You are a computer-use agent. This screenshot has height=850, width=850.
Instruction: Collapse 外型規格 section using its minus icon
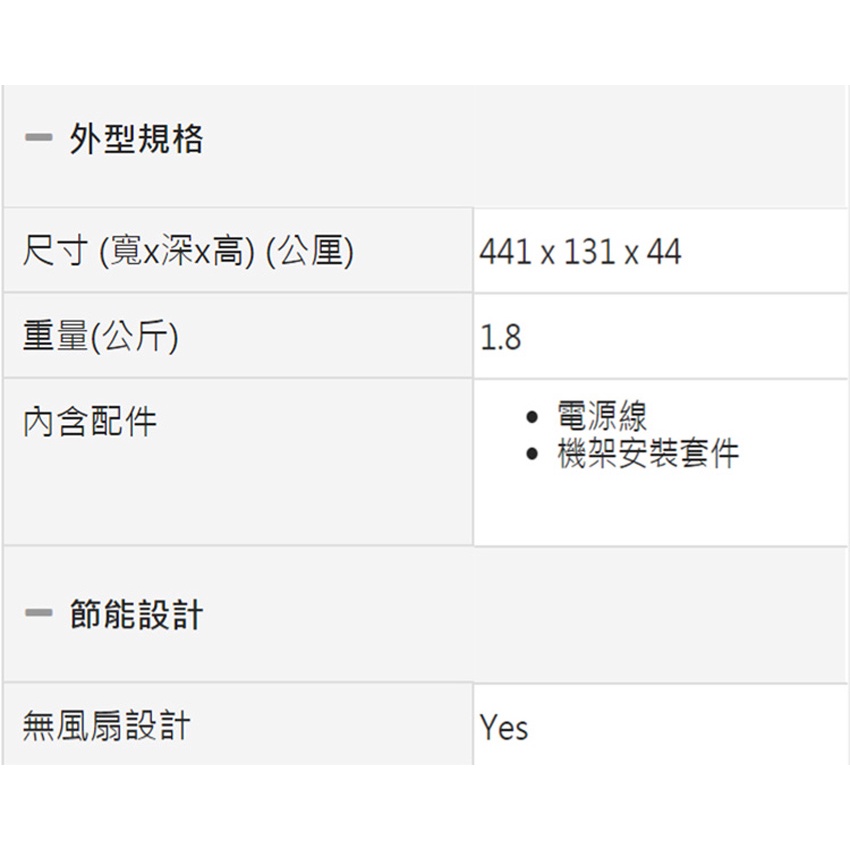click(x=39, y=139)
